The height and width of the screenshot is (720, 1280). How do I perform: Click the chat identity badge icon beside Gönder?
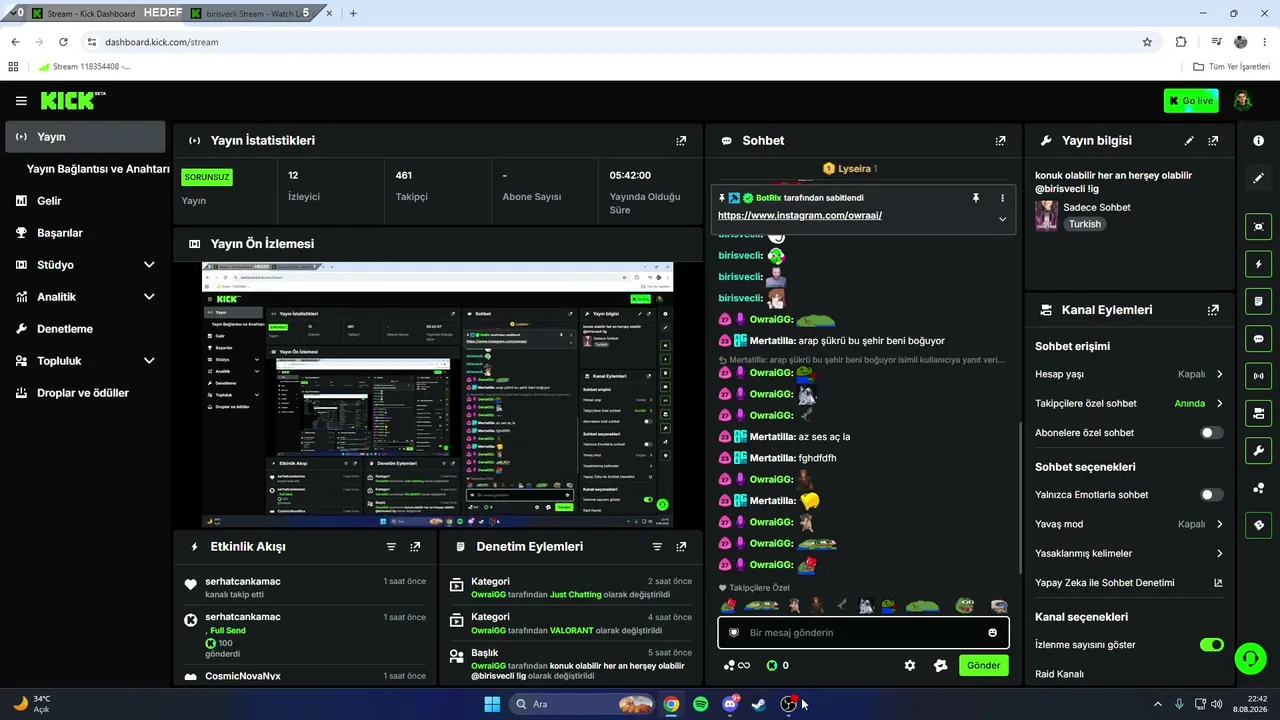pos(940,665)
